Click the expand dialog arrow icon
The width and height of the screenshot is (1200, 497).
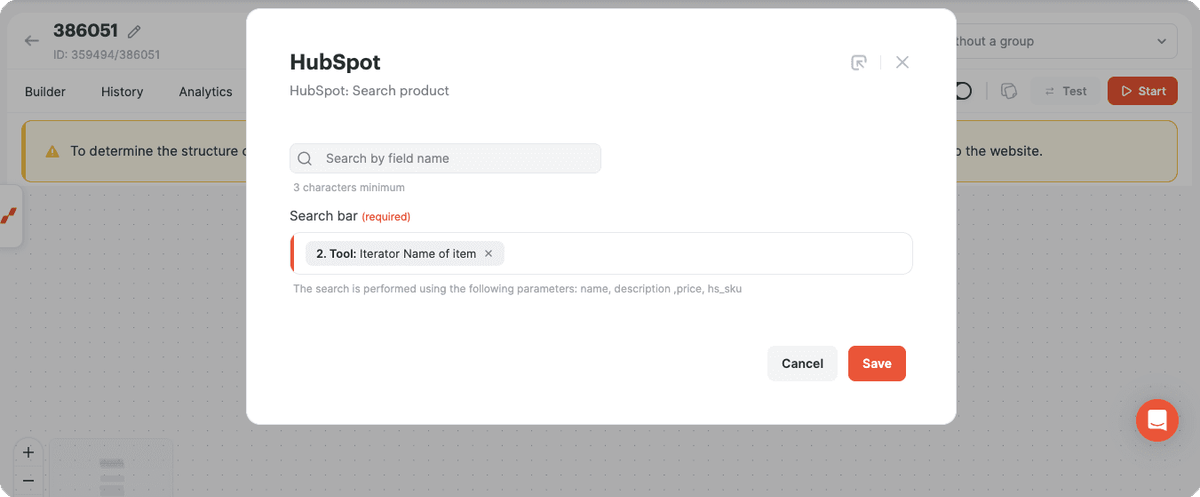(x=858, y=62)
